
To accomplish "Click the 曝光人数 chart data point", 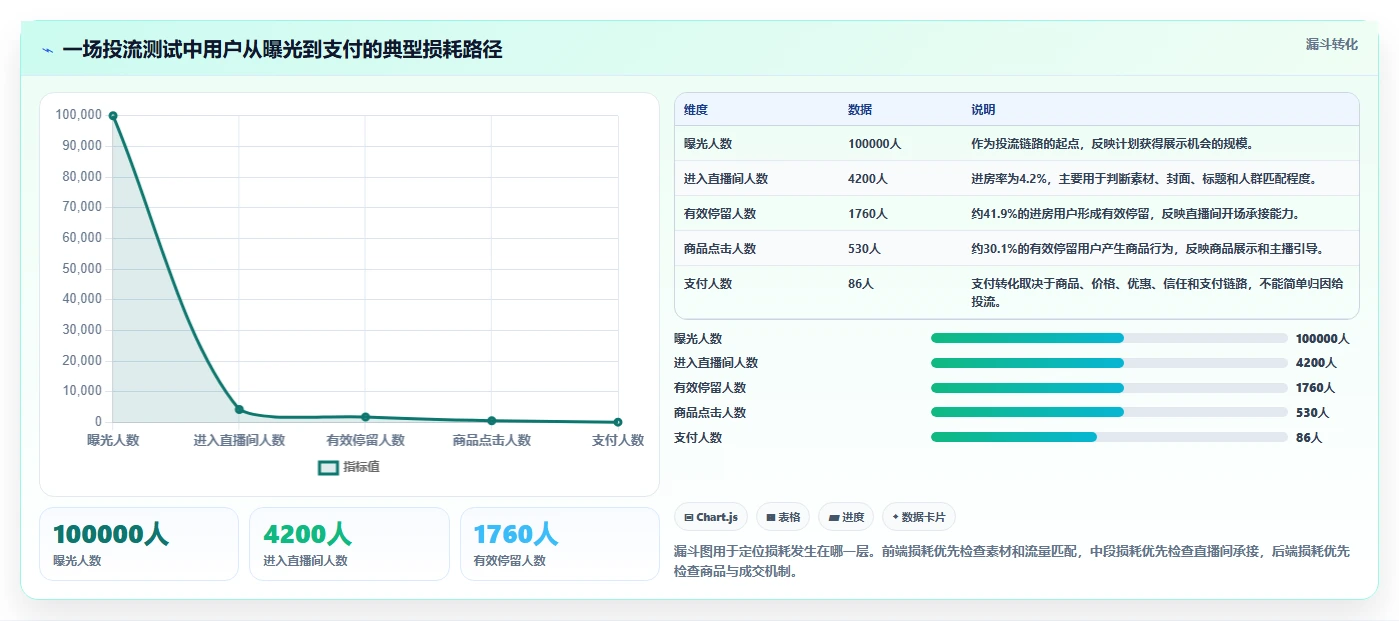I will pyautogui.click(x=113, y=116).
